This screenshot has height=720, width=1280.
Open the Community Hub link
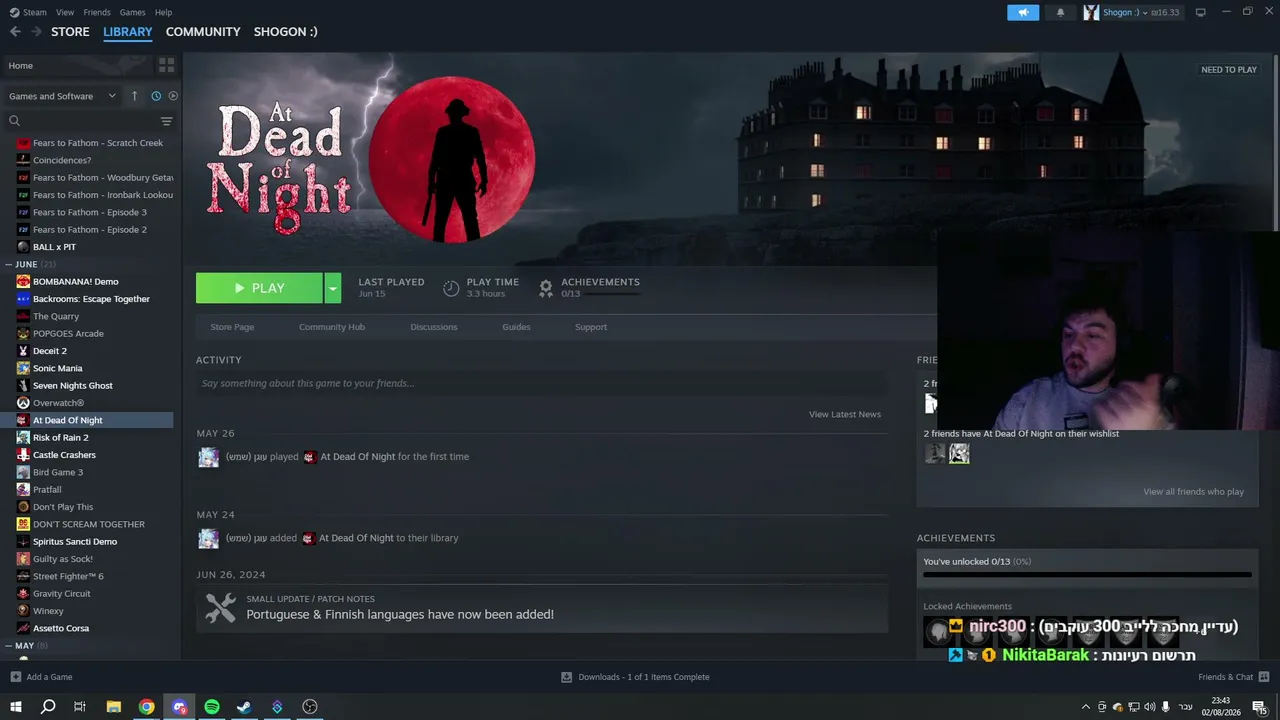click(332, 327)
